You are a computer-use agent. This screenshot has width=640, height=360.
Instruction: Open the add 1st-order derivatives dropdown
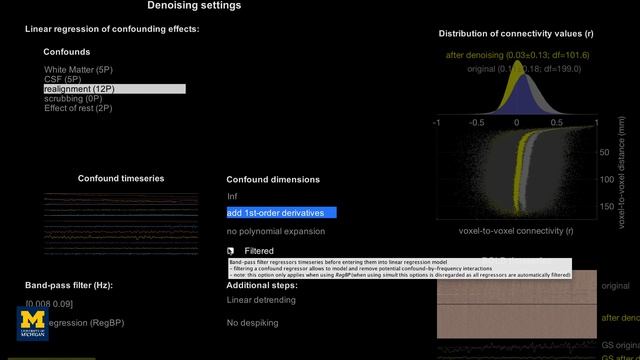(x=282, y=213)
